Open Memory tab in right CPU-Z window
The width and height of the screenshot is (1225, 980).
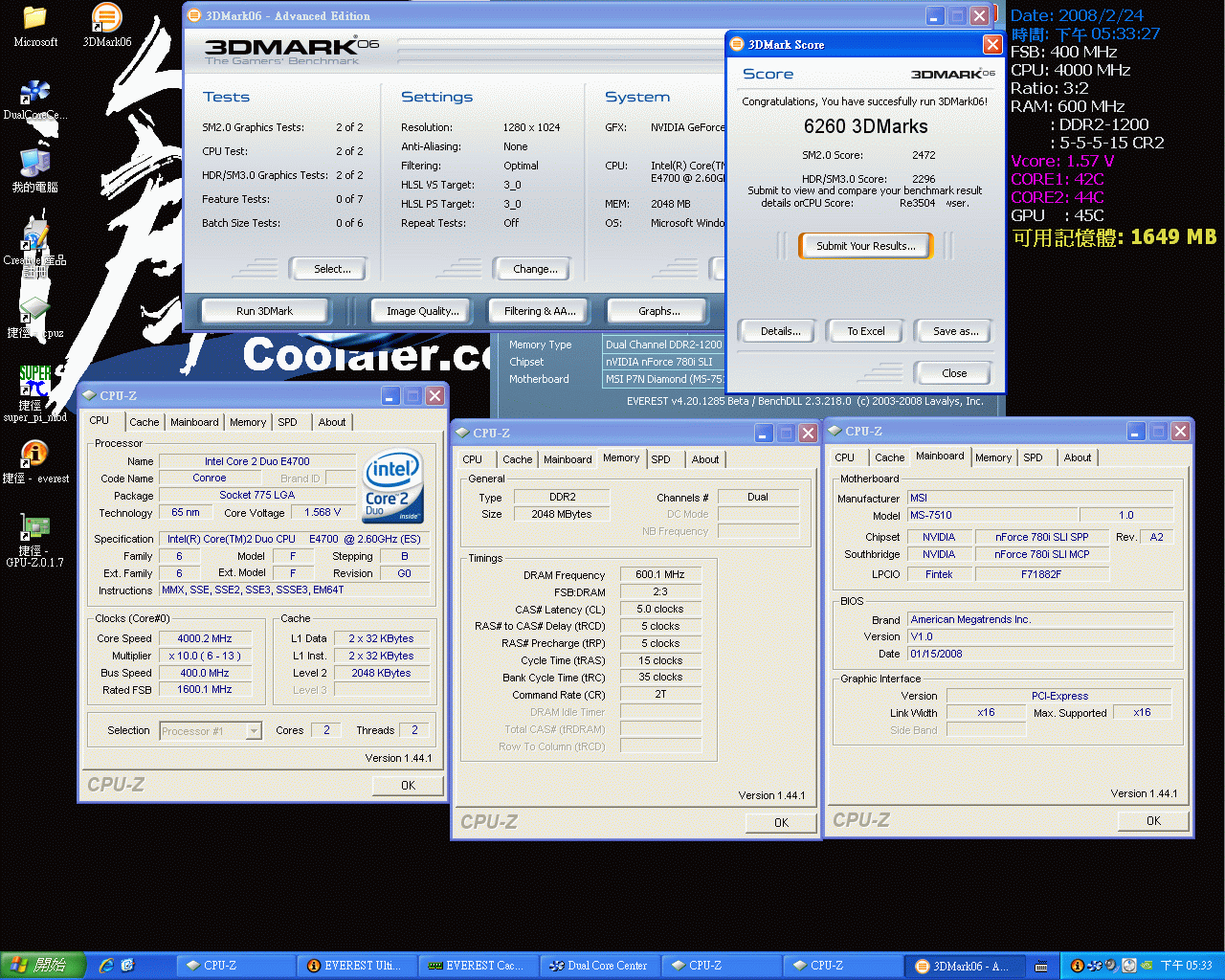pyautogui.click(x=993, y=457)
